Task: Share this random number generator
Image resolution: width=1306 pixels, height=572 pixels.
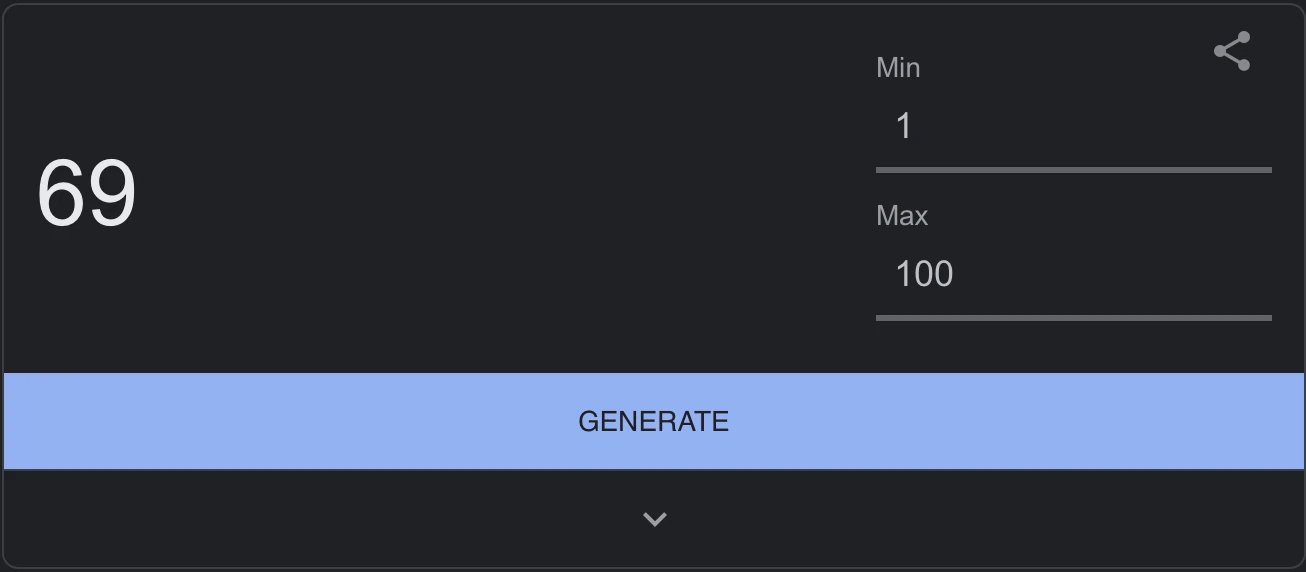Action: pos(1232,52)
